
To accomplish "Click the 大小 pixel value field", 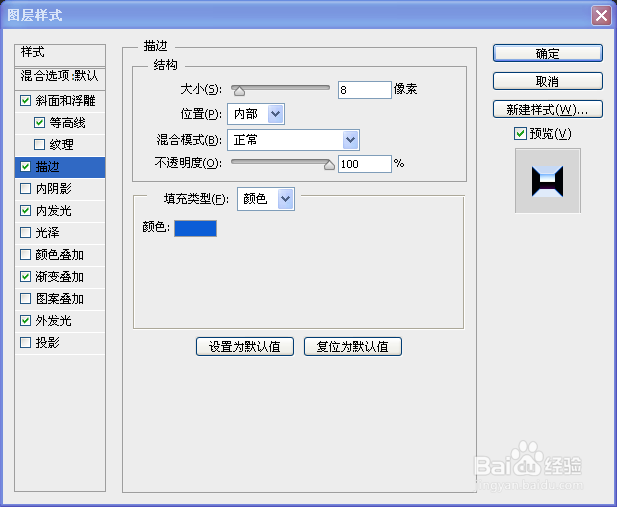I will point(365,90).
